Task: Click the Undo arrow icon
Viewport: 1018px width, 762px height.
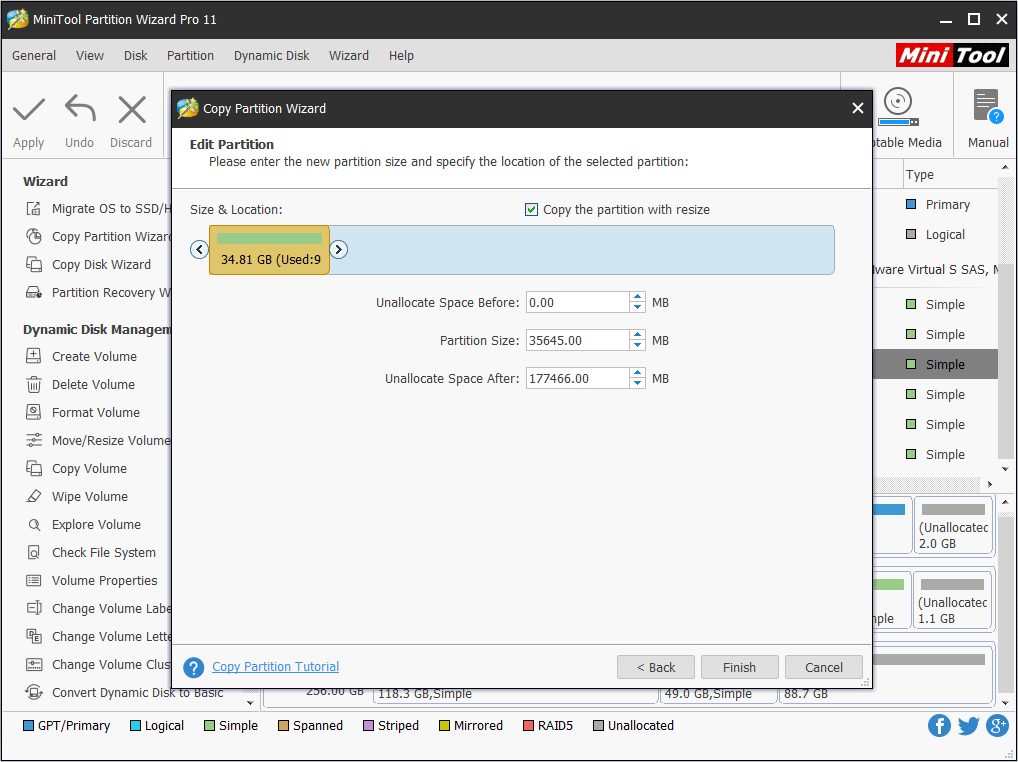Action: [80, 109]
